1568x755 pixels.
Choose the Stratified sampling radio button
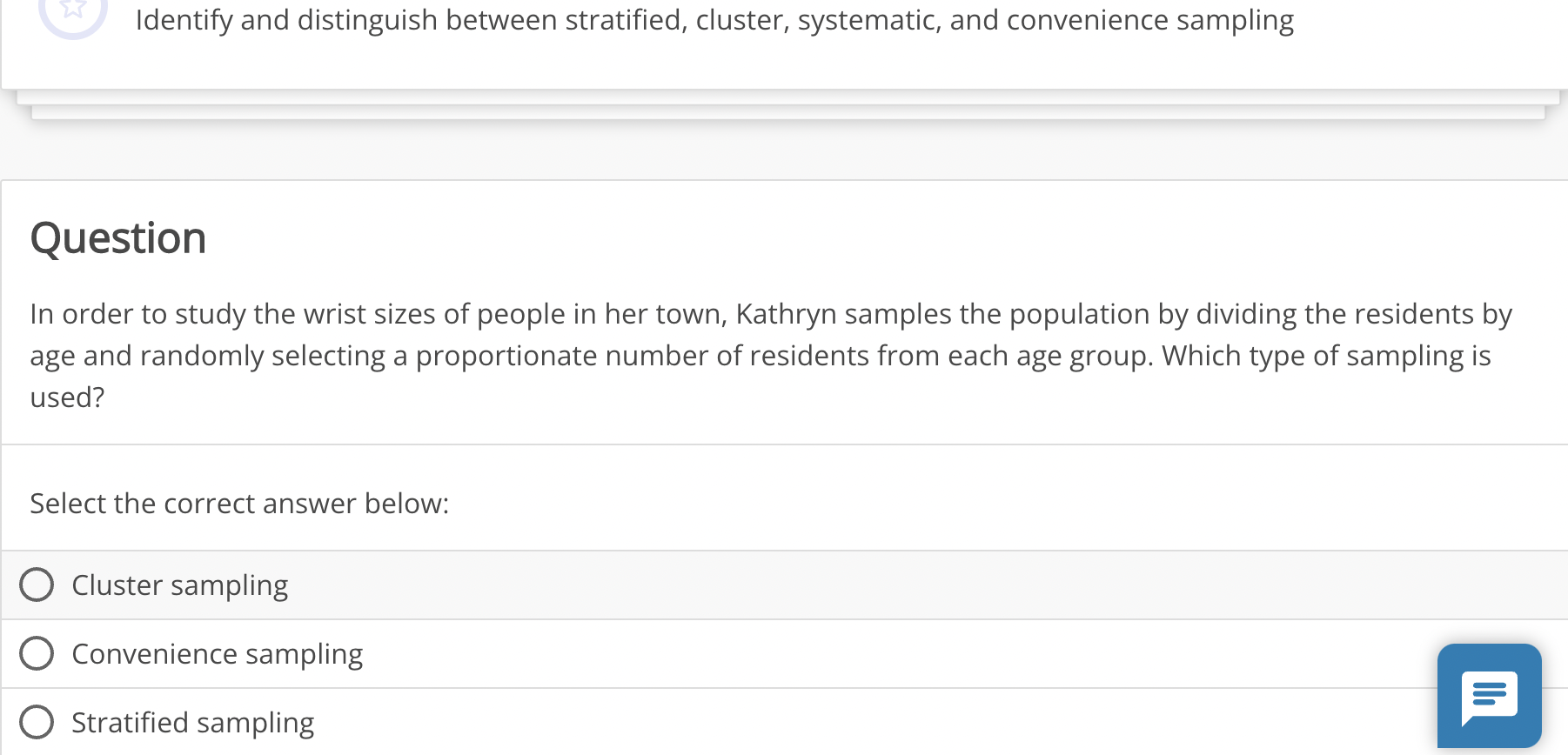37,722
